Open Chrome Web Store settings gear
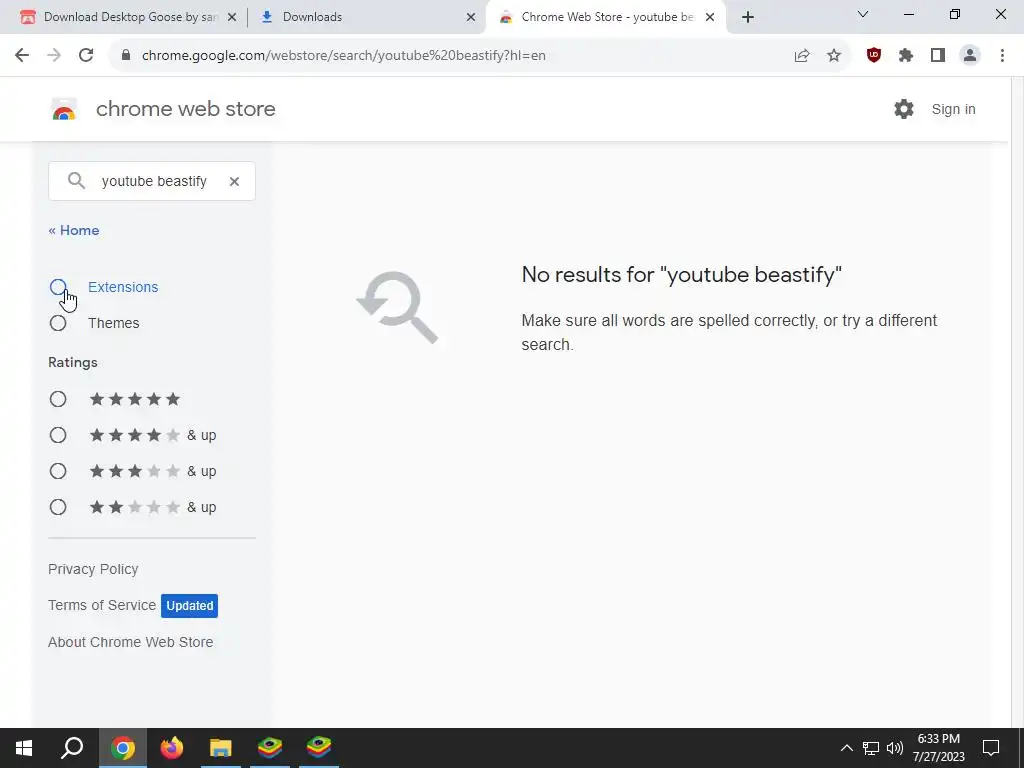Screen dimensions: 1024x768 pos(904,109)
